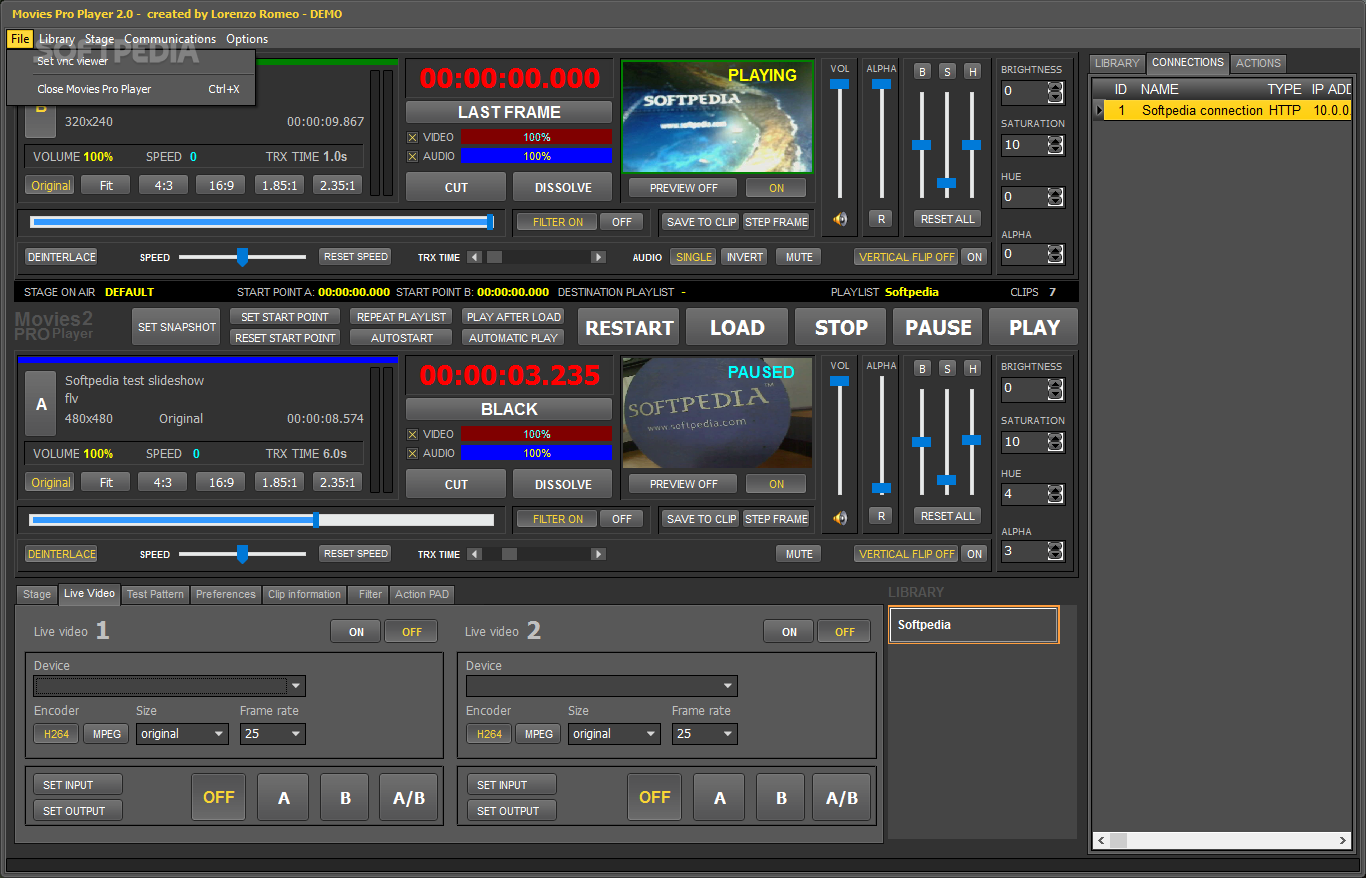The height and width of the screenshot is (878, 1366).
Task: Decrease player A TRX time with left arrow
Action: (x=474, y=554)
